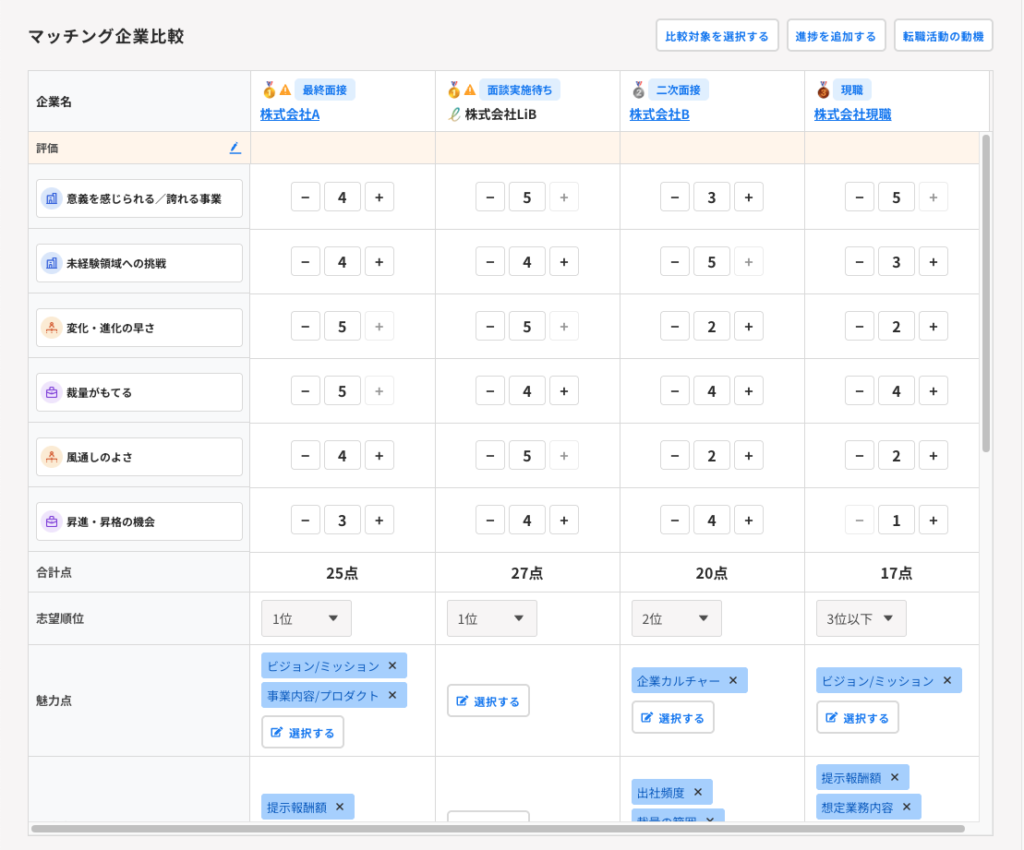Open the 転職活動の動機 button
This screenshot has height=850, width=1024.
[943, 36]
